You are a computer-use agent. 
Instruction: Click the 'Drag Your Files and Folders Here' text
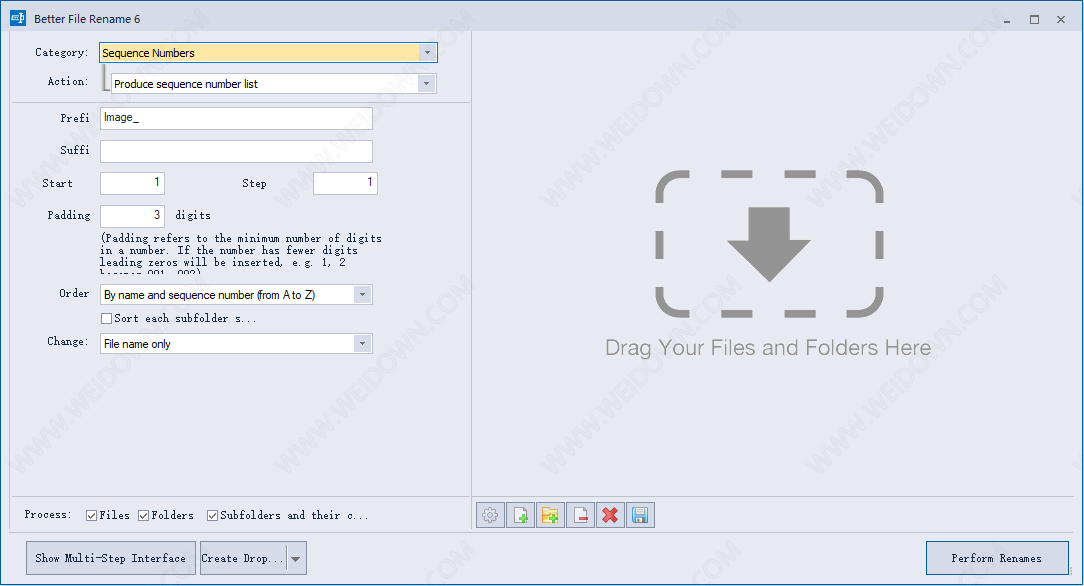[x=768, y=348]
